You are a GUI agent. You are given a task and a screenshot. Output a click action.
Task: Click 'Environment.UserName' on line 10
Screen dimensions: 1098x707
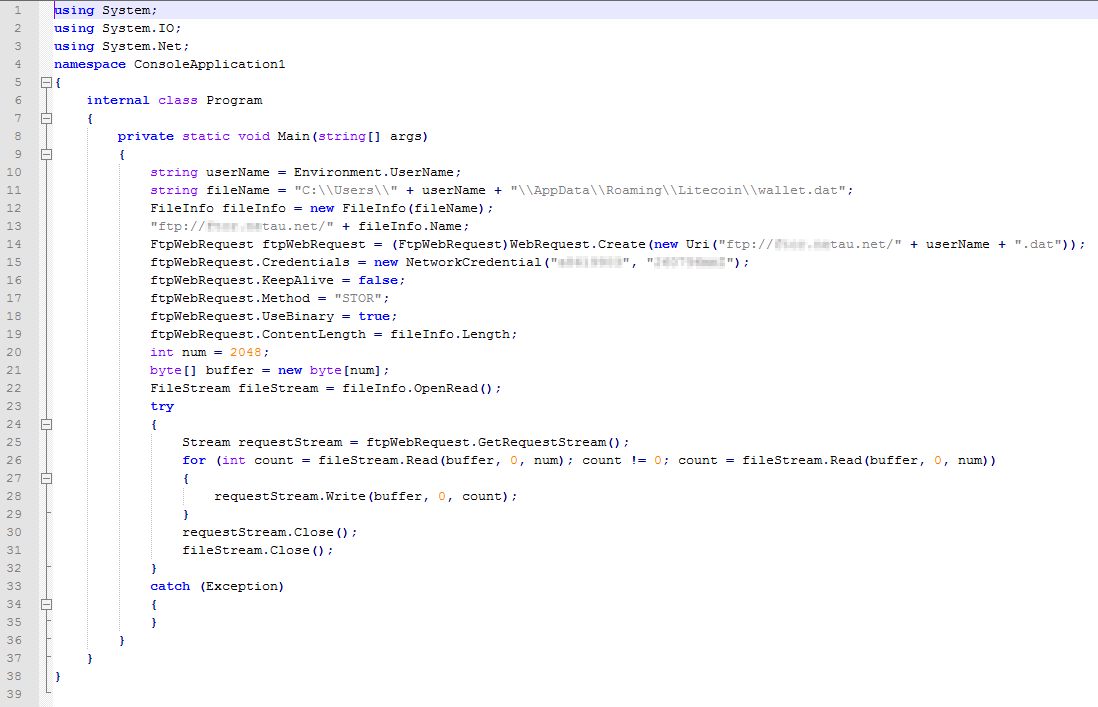(x=374, y=172)
